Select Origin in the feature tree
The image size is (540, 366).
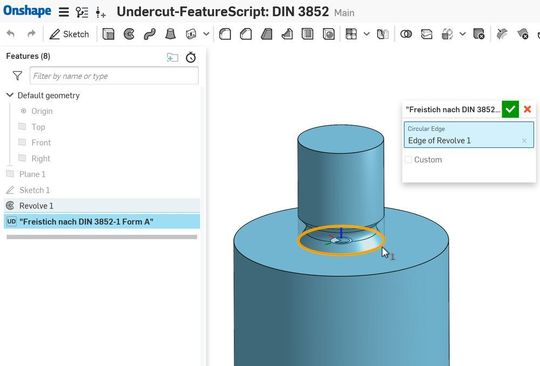(x=42, y=111)
